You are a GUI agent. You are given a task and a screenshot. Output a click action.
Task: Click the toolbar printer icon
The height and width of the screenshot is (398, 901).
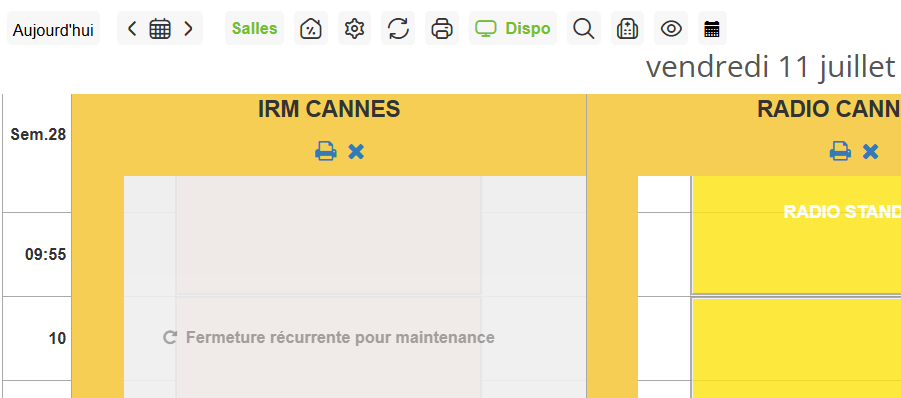[442, 28]
